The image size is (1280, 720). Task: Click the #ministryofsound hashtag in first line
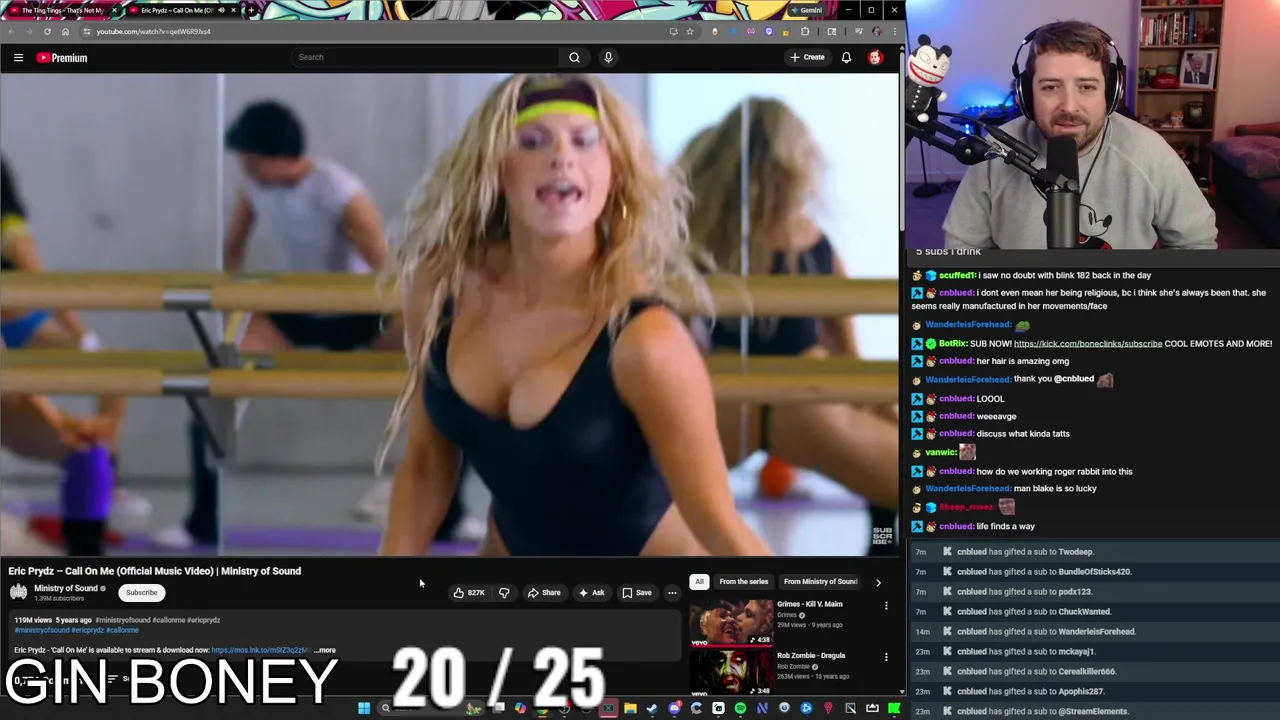(123, 620)
